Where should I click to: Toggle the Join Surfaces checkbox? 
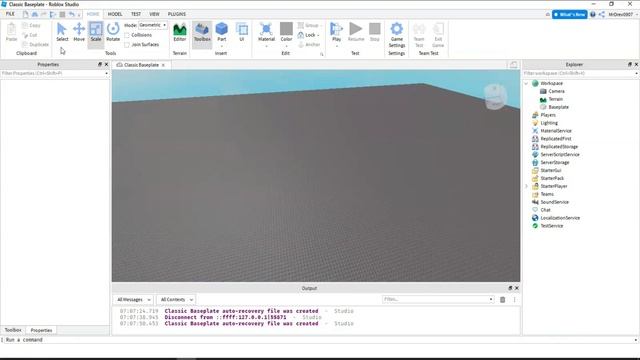click(127, 44)
